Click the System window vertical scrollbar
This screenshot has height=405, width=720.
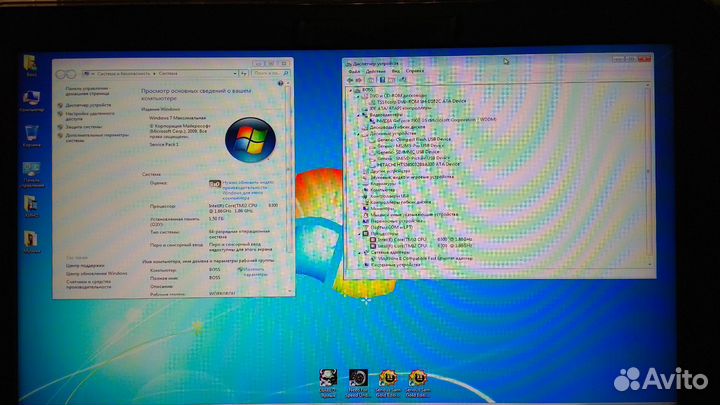288,188
